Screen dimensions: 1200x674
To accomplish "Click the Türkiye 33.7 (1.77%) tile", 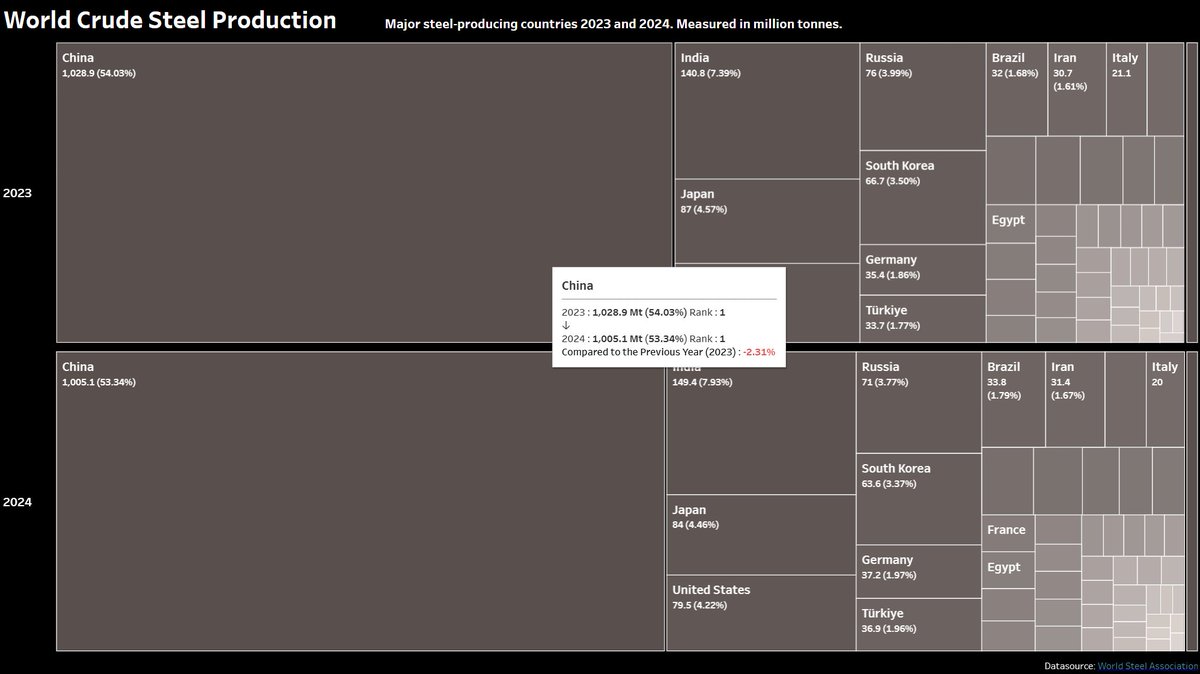I will pyautogui.click(x=923, y=319).
